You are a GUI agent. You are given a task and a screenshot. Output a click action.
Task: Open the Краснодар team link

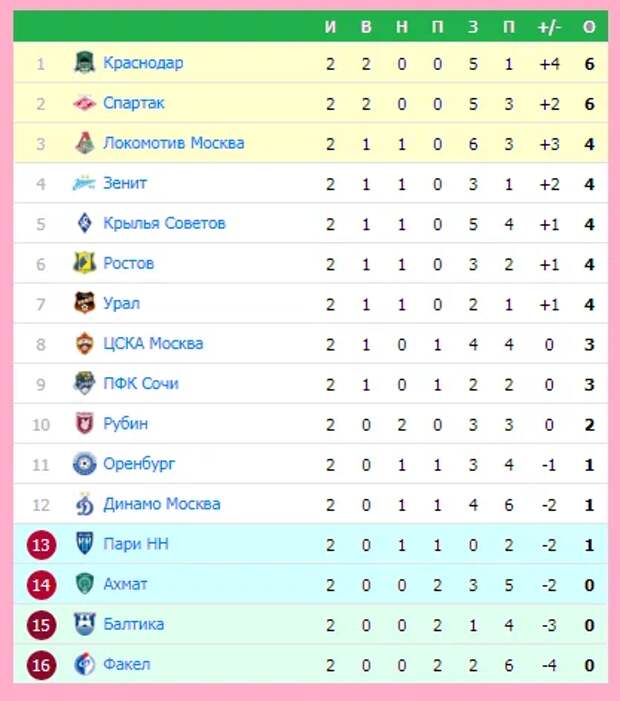pyautogui.click(x=143, y=63)
